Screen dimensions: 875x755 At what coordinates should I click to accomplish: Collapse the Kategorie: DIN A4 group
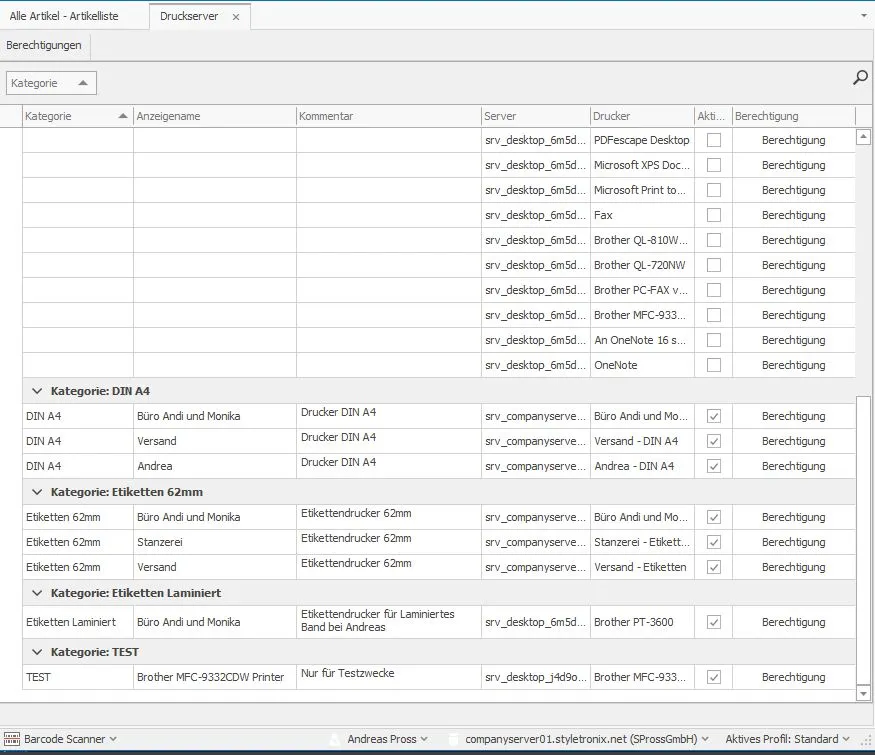pyautogui.click(x=37, y=391)
